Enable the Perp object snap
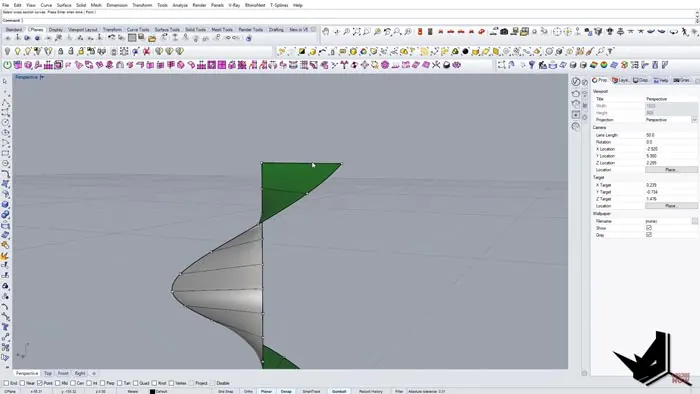The width and height of the screenshot is (700, 394). [102, 383]
